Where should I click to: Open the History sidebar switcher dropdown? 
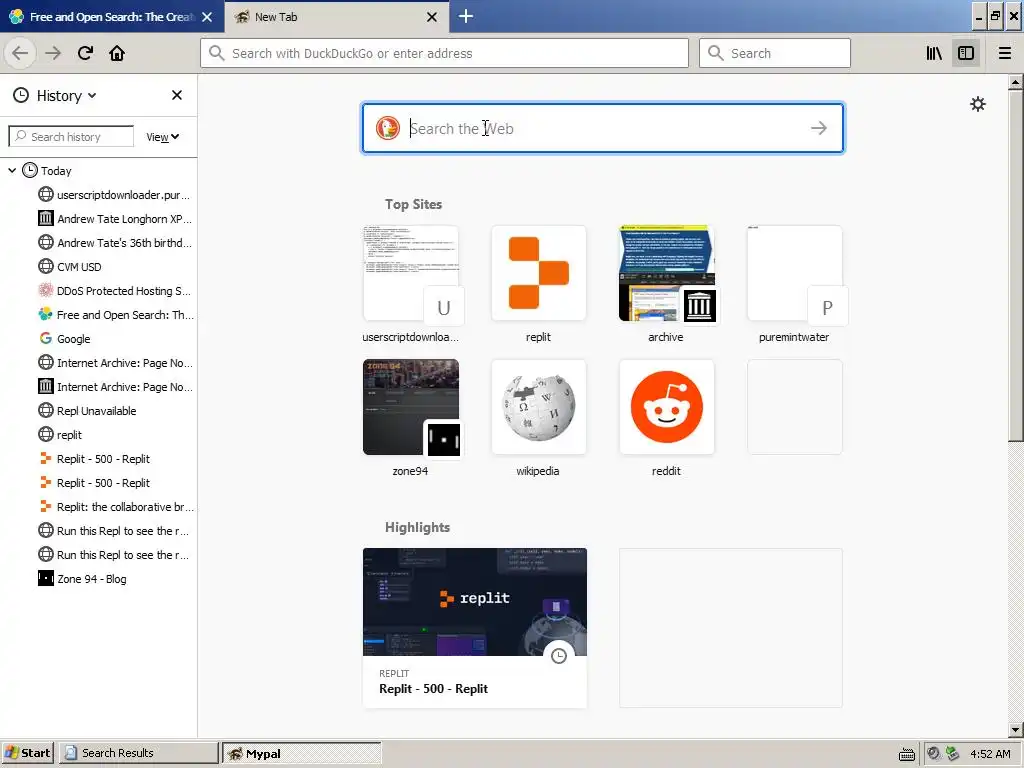coord(55,96)
